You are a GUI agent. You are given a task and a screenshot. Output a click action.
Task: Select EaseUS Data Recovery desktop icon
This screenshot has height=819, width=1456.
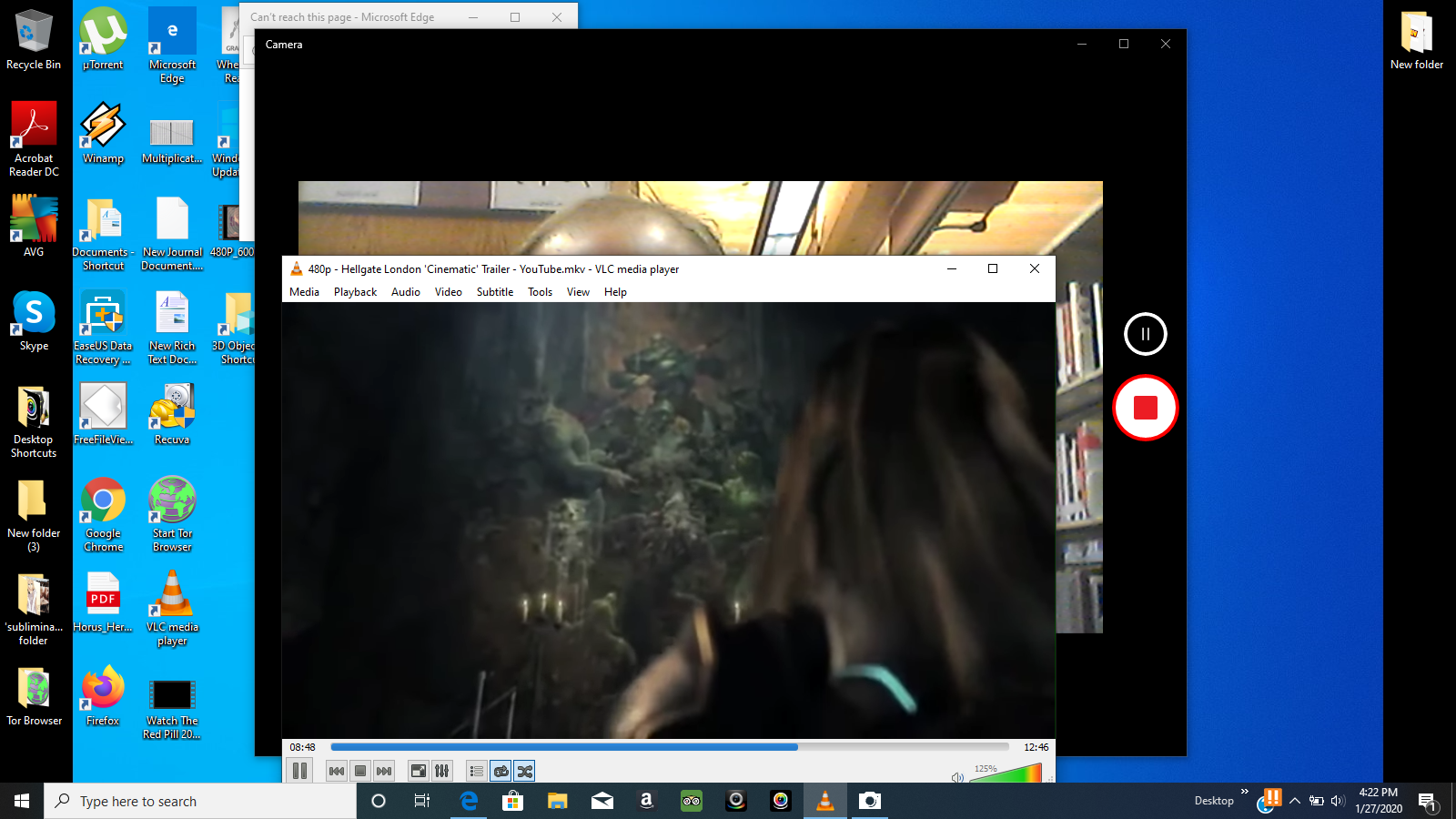tap(103, 327)
